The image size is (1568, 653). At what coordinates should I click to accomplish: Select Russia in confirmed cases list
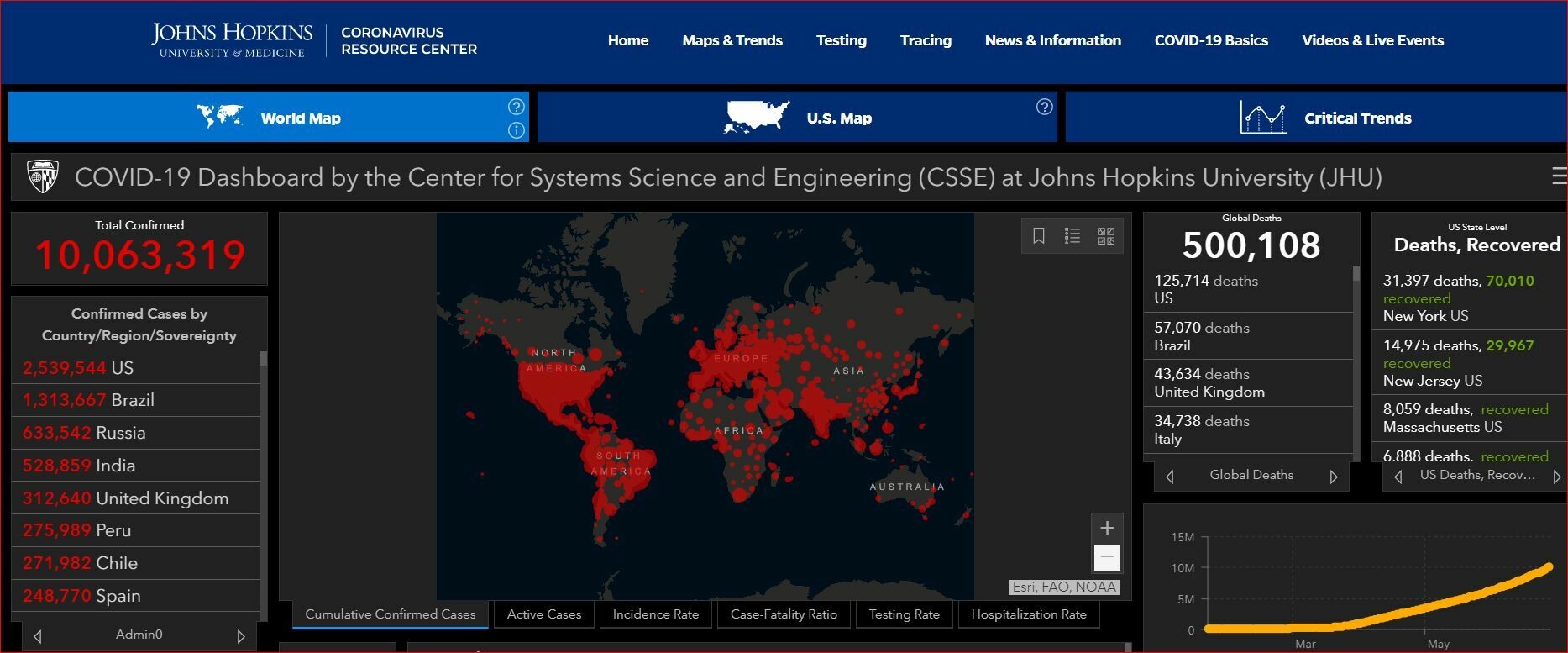coord(136,433)
